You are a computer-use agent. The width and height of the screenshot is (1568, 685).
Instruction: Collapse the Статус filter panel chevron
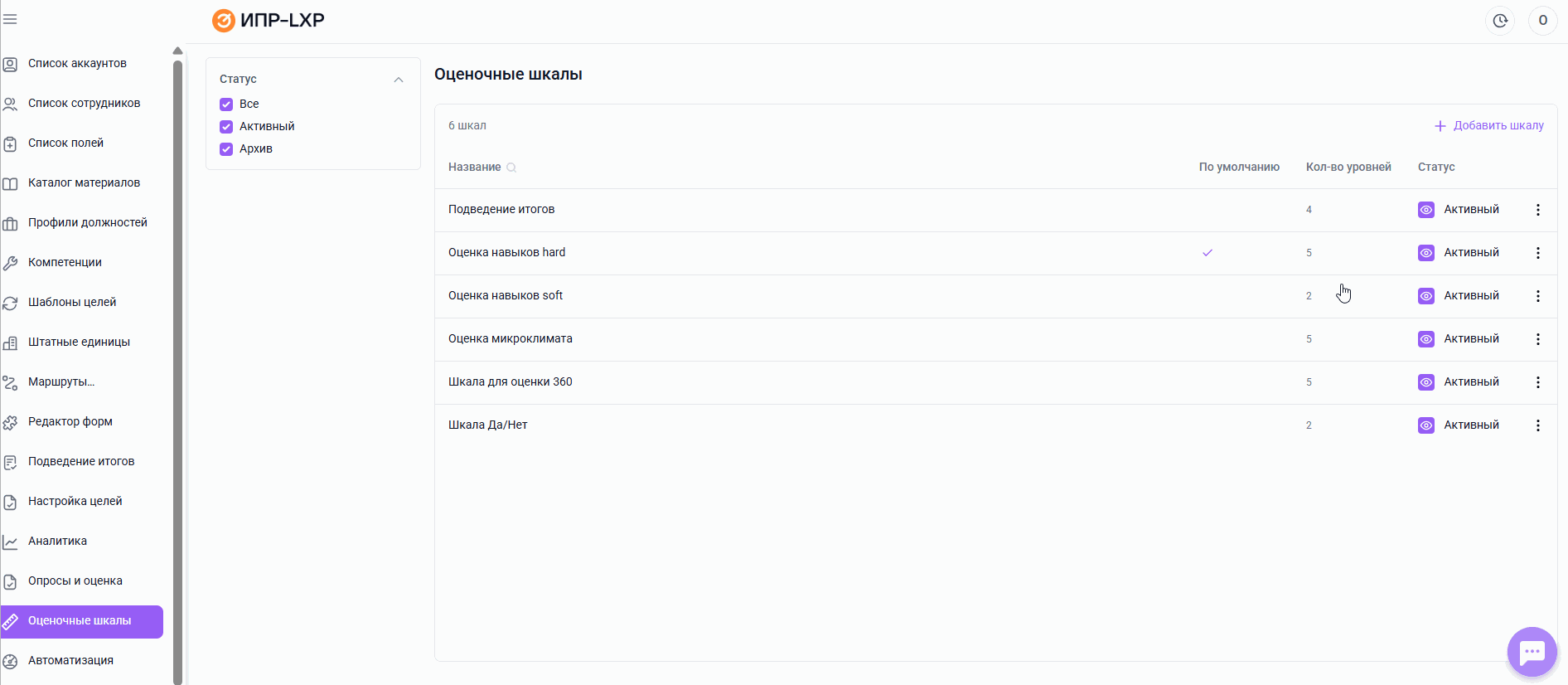(x=399, y=80)
